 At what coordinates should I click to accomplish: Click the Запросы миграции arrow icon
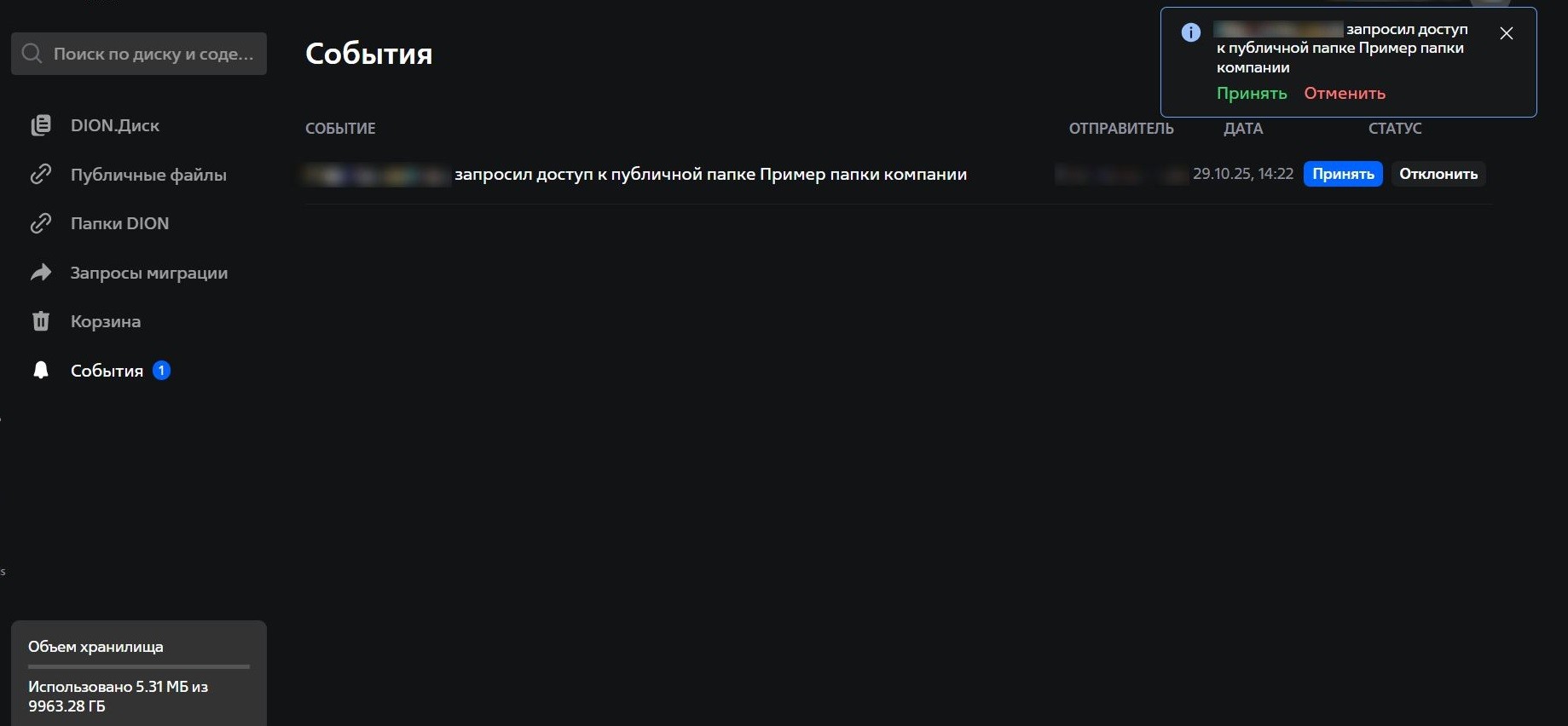[x=41, y=273]
